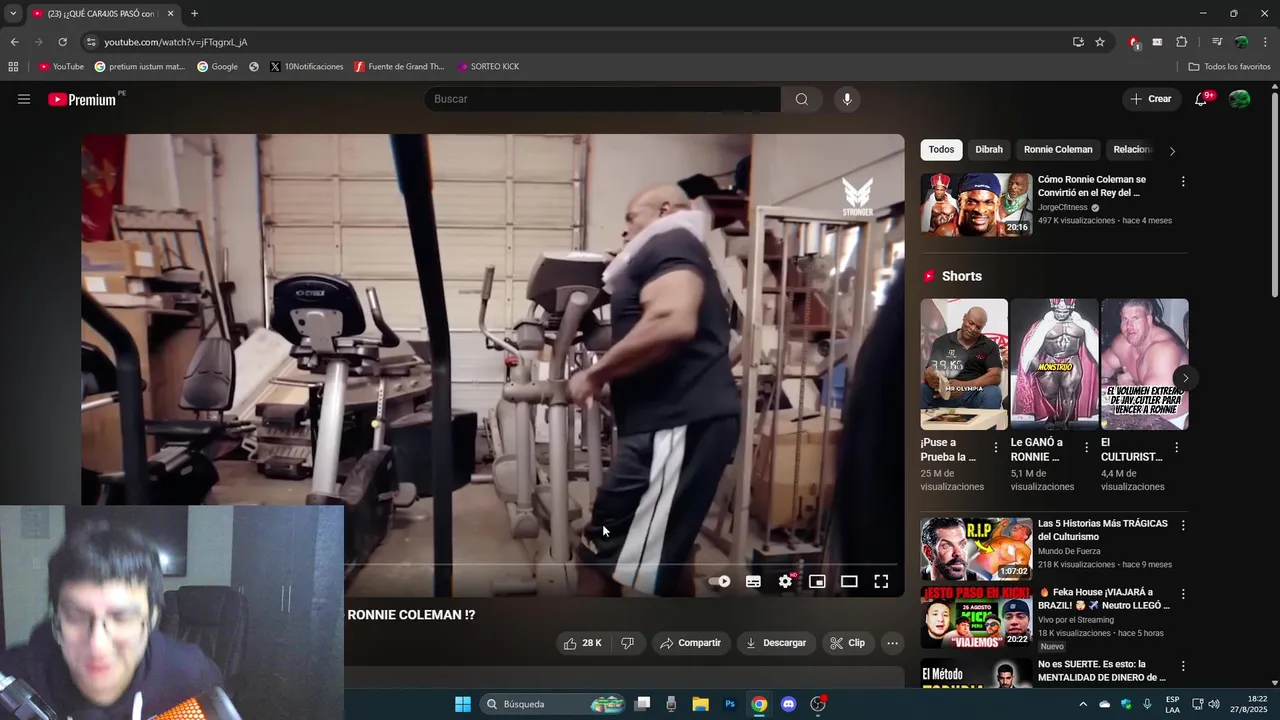The height and width of the screenshot is (720, 1280).
Task: Bookmark this page with star icon
Action: point(1100,42)
